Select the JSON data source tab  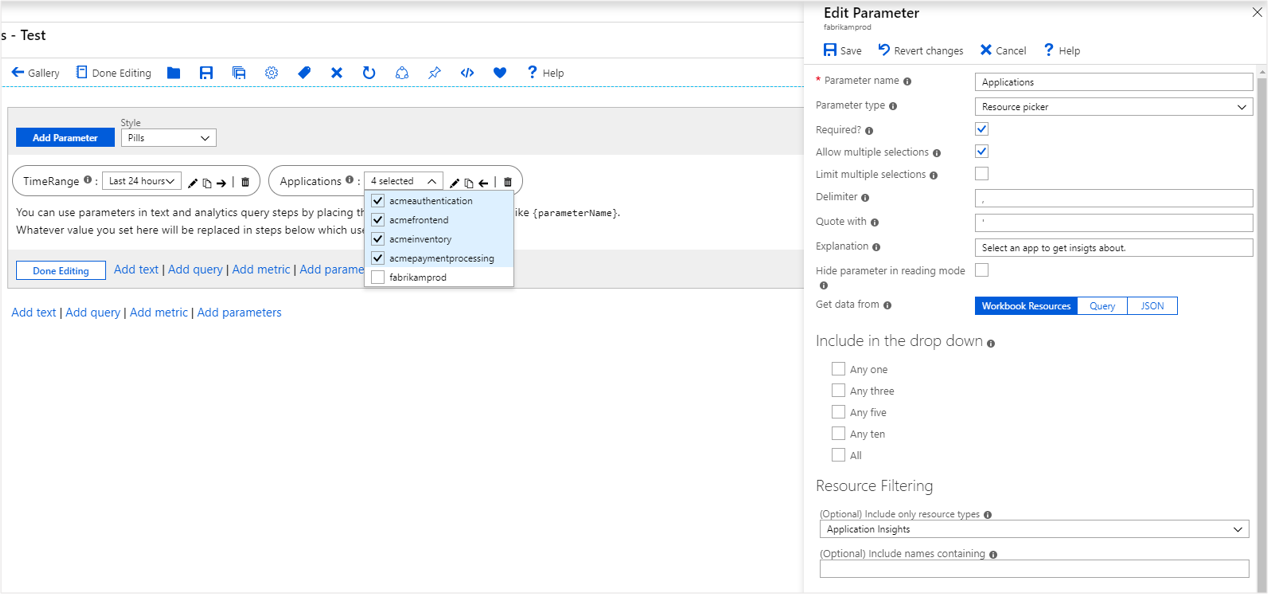point(1152,306)
